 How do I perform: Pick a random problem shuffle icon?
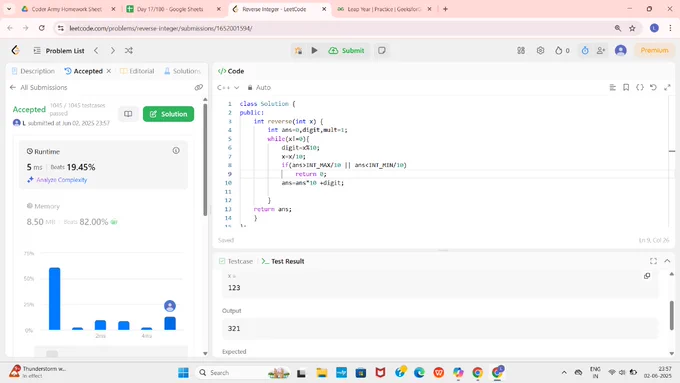pos(129,51)
